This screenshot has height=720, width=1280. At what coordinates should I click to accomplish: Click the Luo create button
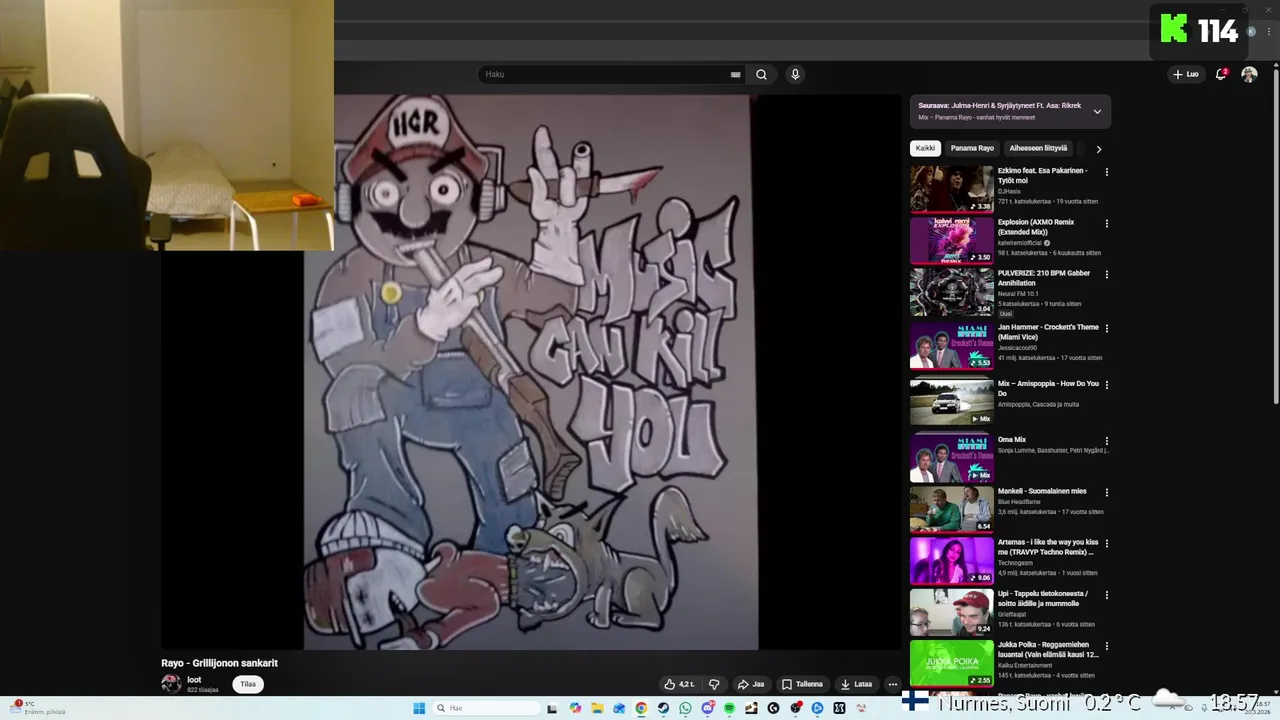click(1186, 74)
